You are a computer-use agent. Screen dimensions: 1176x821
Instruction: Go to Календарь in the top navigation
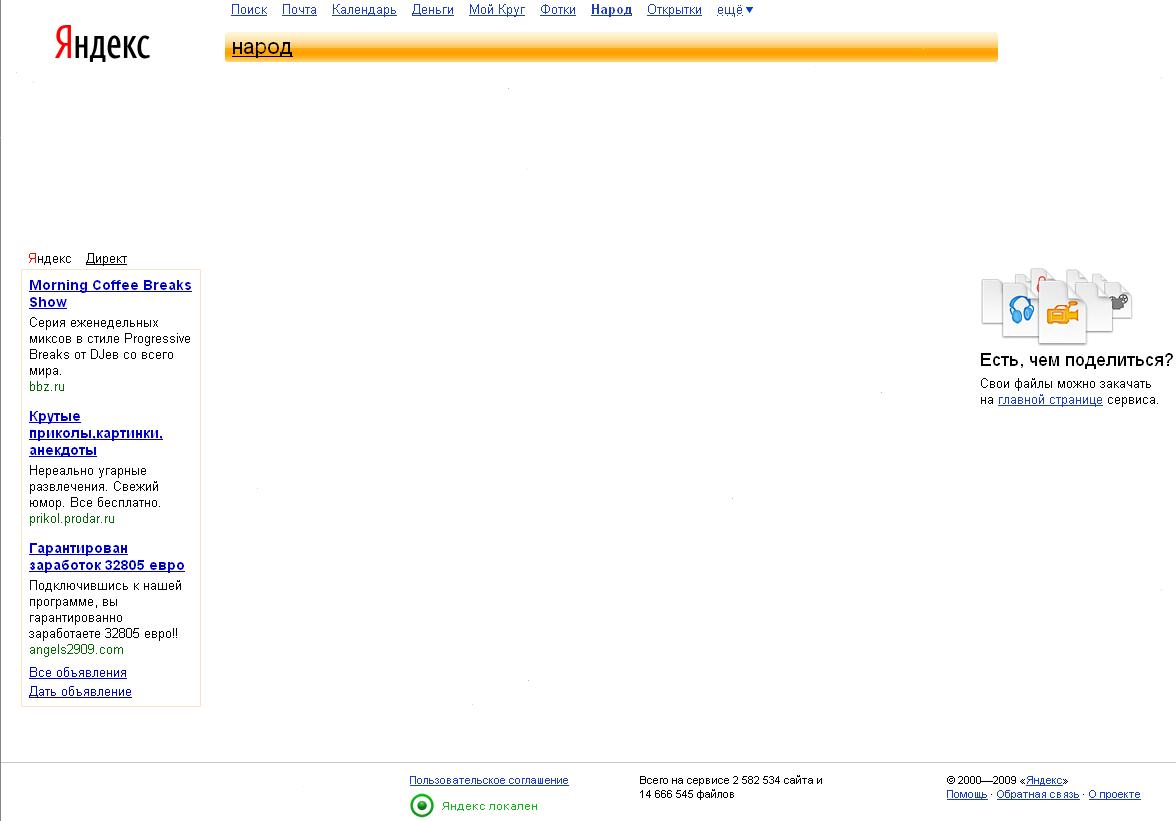(x=364, y=10)
